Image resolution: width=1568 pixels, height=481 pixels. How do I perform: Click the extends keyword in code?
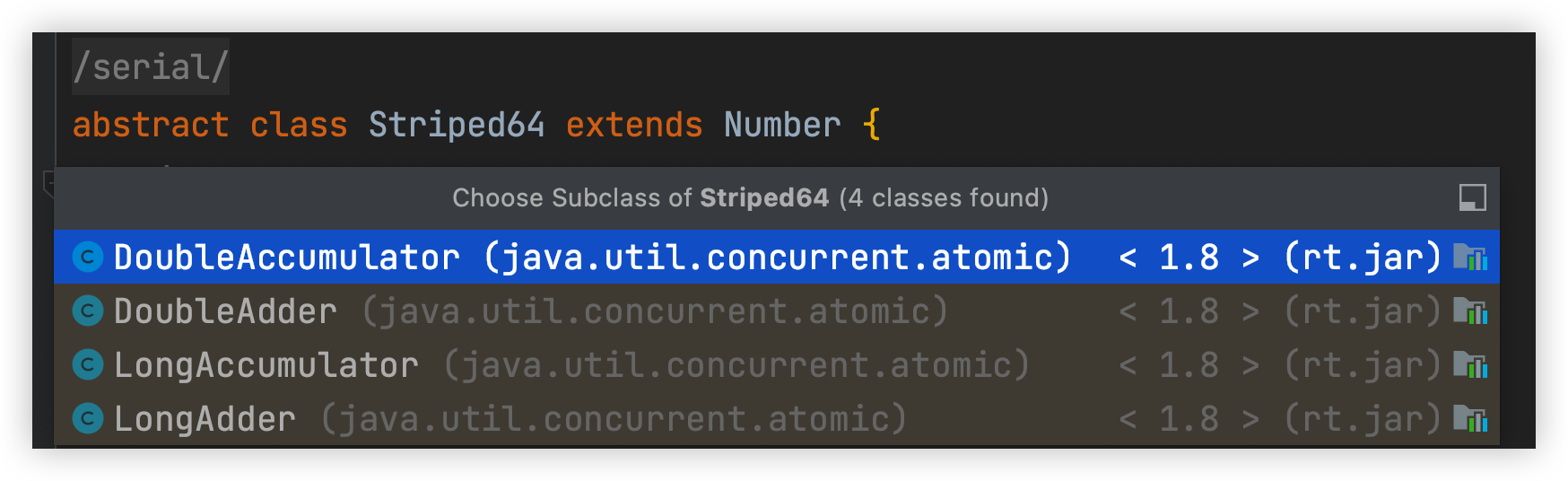tap(634, 125)
